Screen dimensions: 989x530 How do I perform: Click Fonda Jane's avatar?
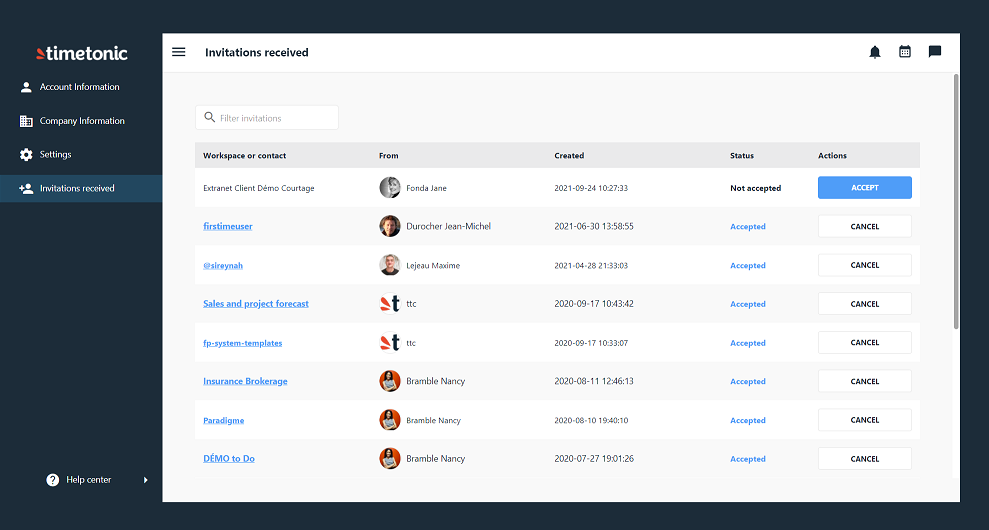click(x=390, y=188)
